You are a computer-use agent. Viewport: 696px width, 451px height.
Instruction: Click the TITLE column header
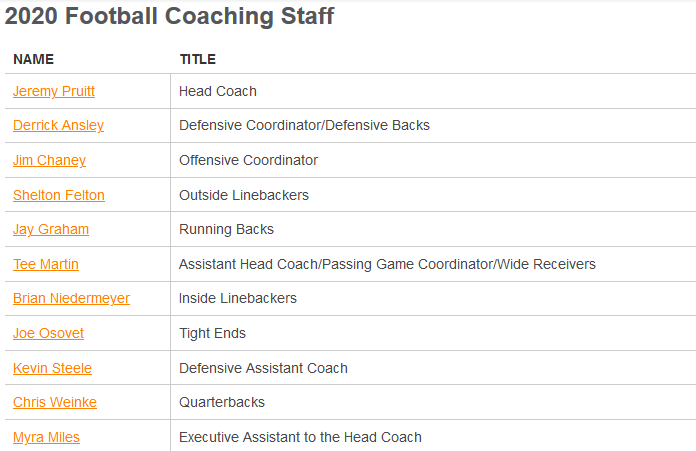point(197,59)
